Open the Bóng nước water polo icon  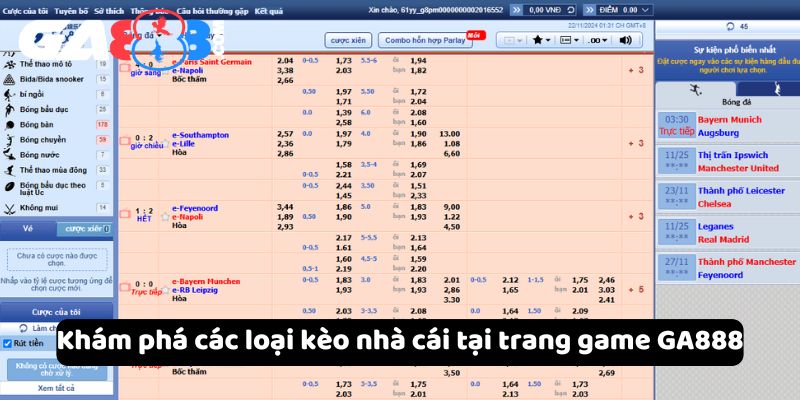click(x=9, y=155)
